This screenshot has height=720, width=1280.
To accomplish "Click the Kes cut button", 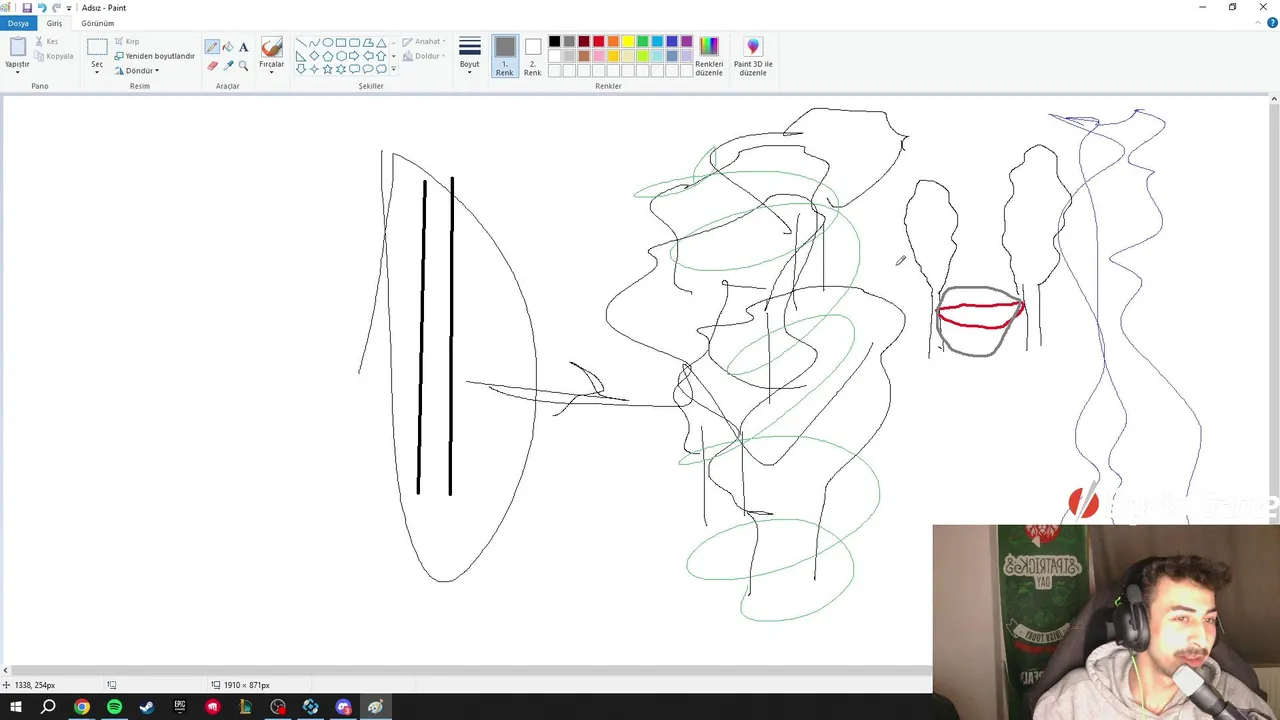I will pos(47,41).
